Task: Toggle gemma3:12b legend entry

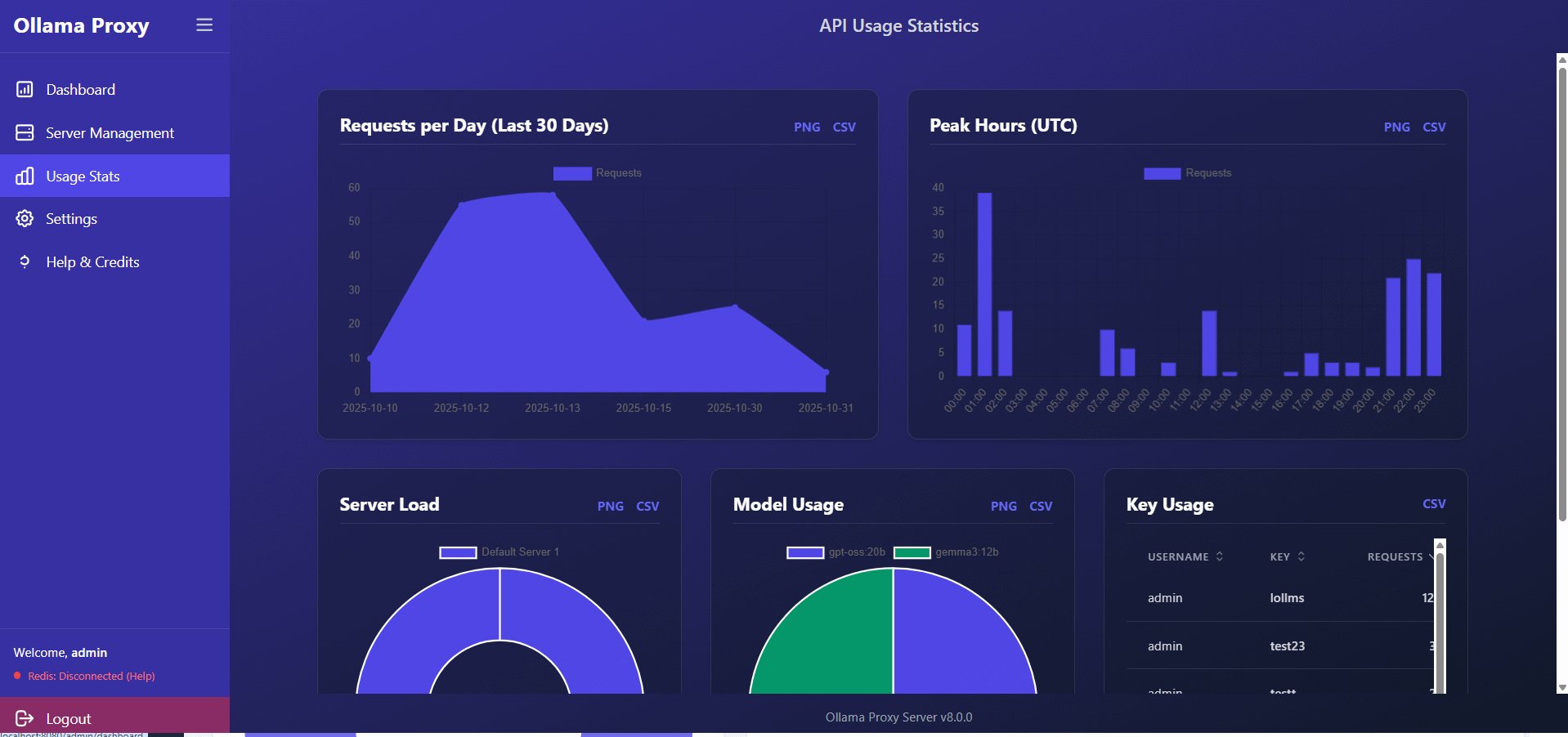Action: [946, 552]
